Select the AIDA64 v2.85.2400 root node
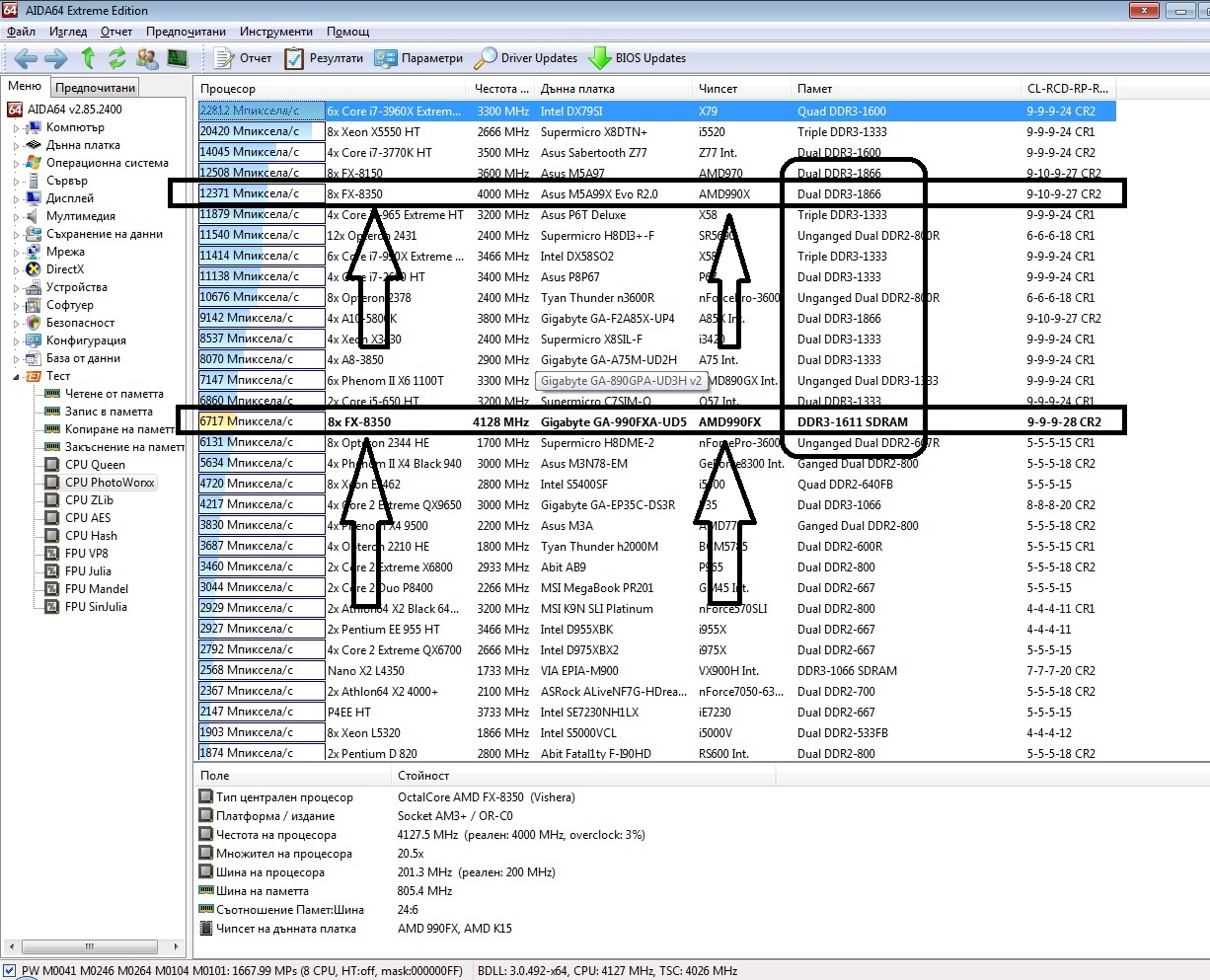Viewport: 1210px width, 980px height. 75,110
